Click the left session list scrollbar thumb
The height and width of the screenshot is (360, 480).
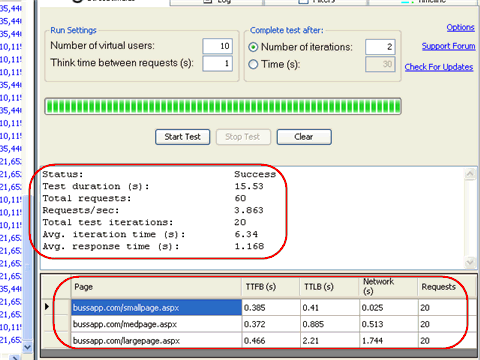click(27, 268)
